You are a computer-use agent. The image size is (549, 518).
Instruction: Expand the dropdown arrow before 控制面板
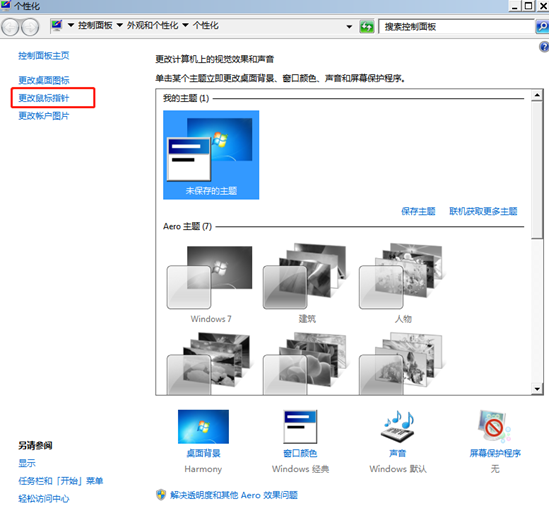(x=71, y=25)
